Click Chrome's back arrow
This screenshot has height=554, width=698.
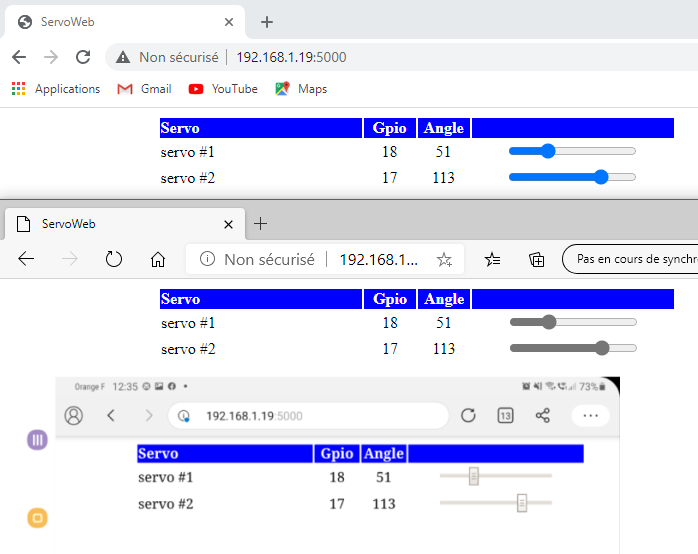[19, 57]
